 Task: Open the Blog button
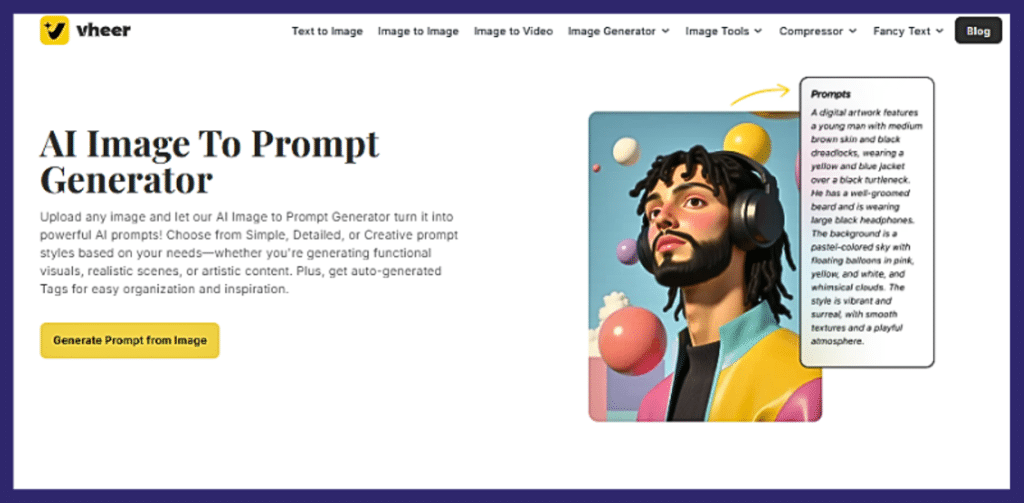click(x=978, y=31)
